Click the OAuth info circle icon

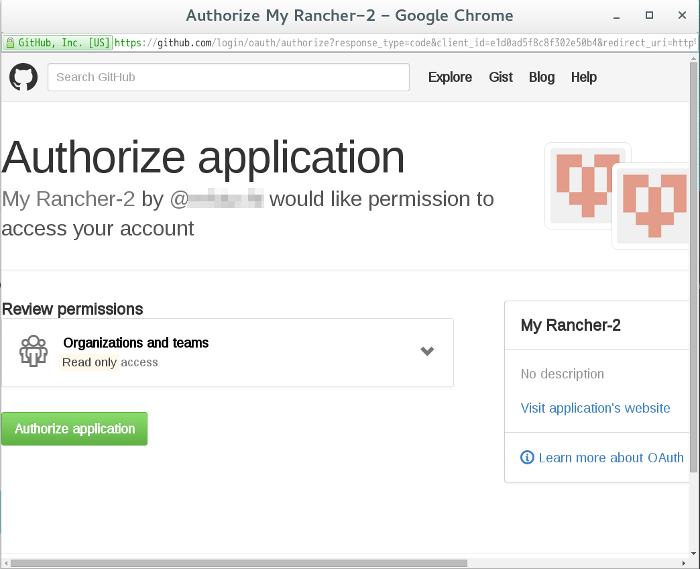click(527, 457)
